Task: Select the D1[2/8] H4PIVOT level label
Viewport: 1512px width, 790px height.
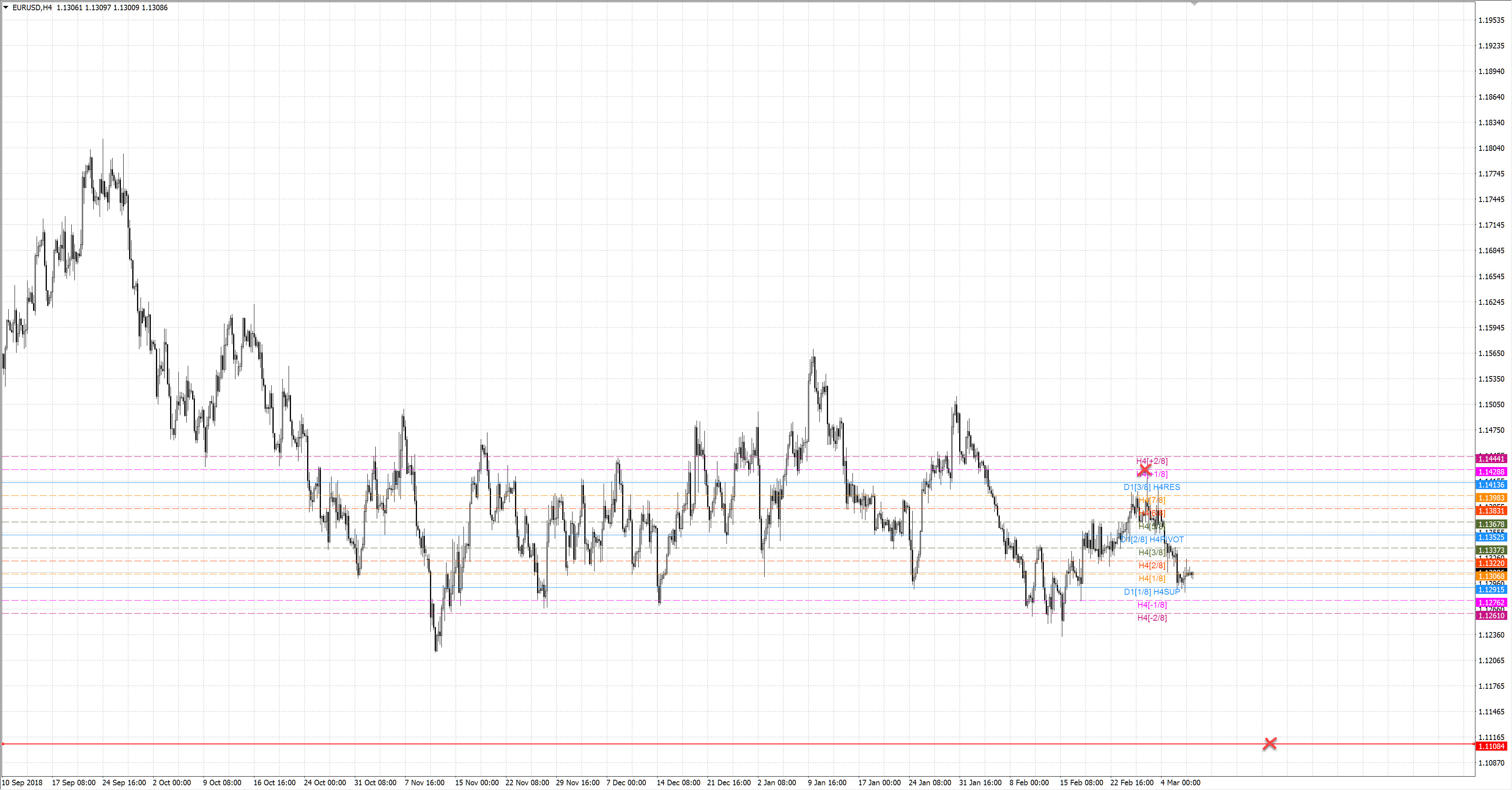Action: coord(1152,540)
